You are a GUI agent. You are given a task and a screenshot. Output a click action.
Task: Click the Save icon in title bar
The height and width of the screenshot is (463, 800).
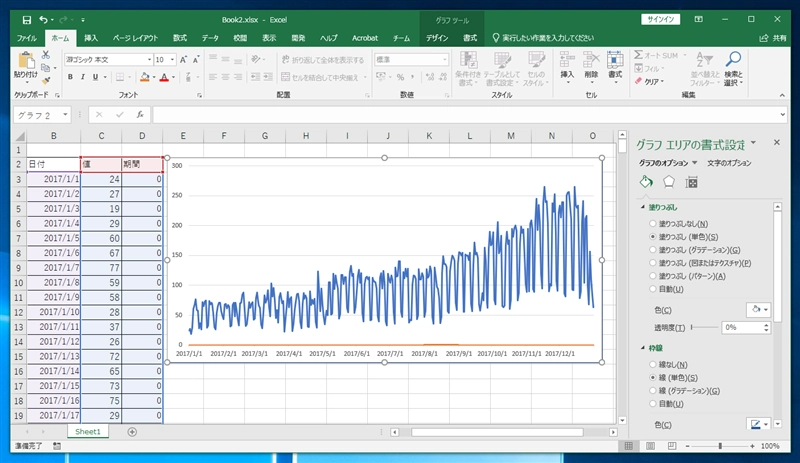pyautogui.click(x=27, y=20)
